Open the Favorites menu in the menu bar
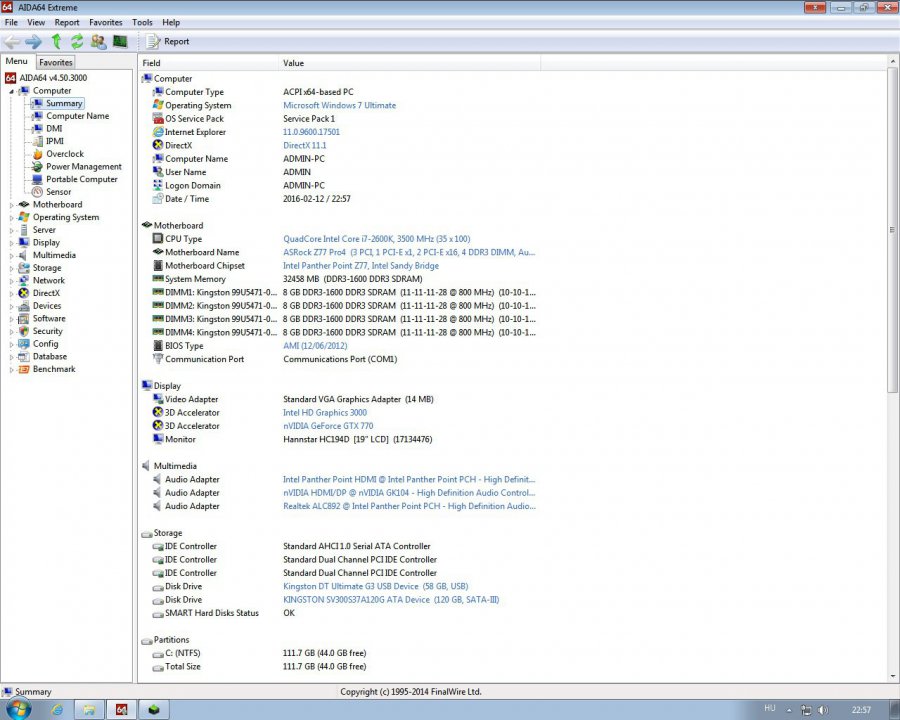This screenshot has height=720, width=900. 106,22
